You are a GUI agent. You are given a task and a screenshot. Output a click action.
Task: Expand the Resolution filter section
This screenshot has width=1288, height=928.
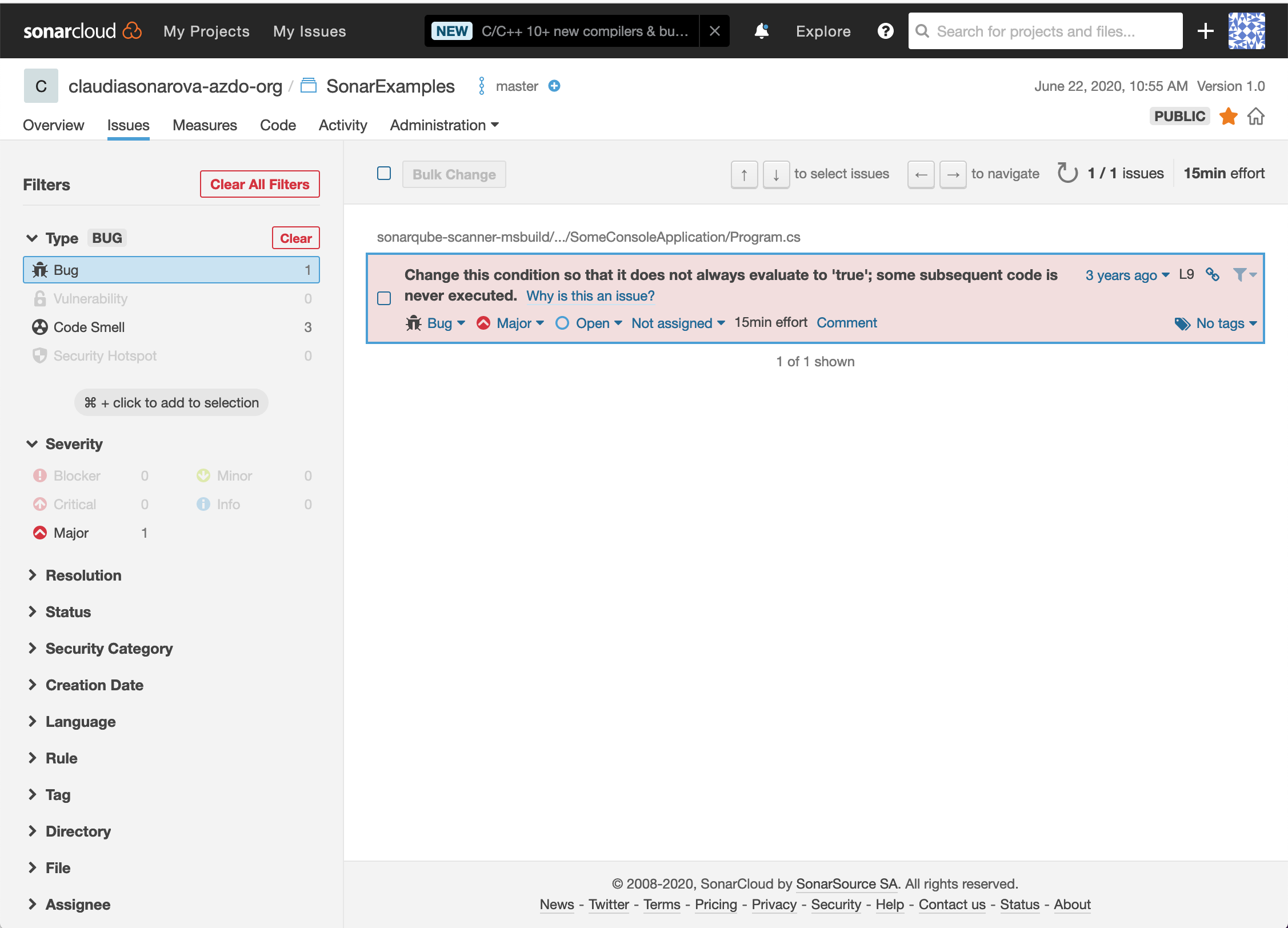point(84,576)
